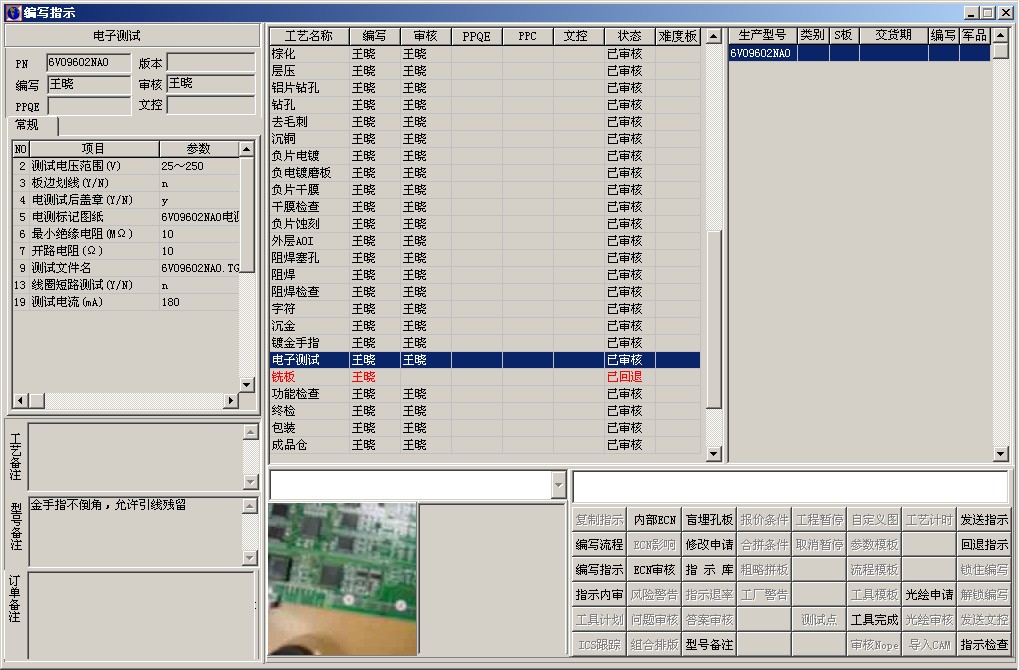Click the 文控 input field in the left panel
Screen dimensions: 1020x670
pyautogui.click(x=211, y=105)
